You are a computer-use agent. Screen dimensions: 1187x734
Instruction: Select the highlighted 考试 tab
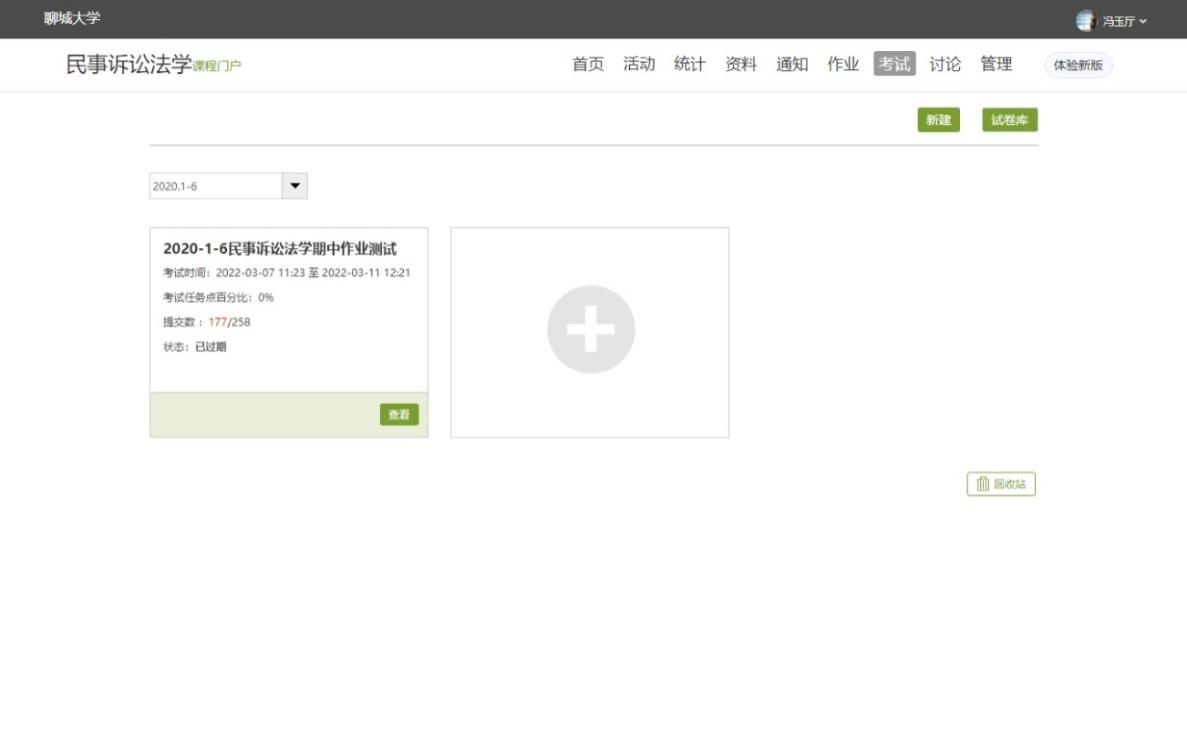click(894, 64)
